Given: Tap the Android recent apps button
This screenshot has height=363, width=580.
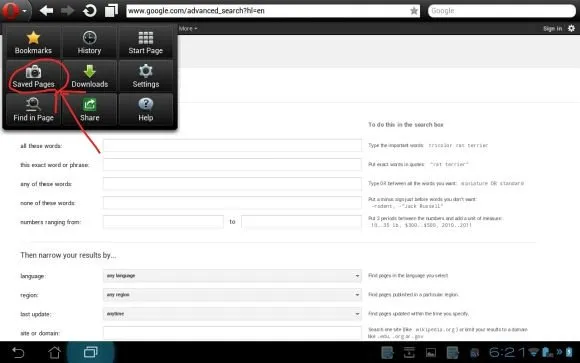Looking at the screenshot, I should point(91,352).
